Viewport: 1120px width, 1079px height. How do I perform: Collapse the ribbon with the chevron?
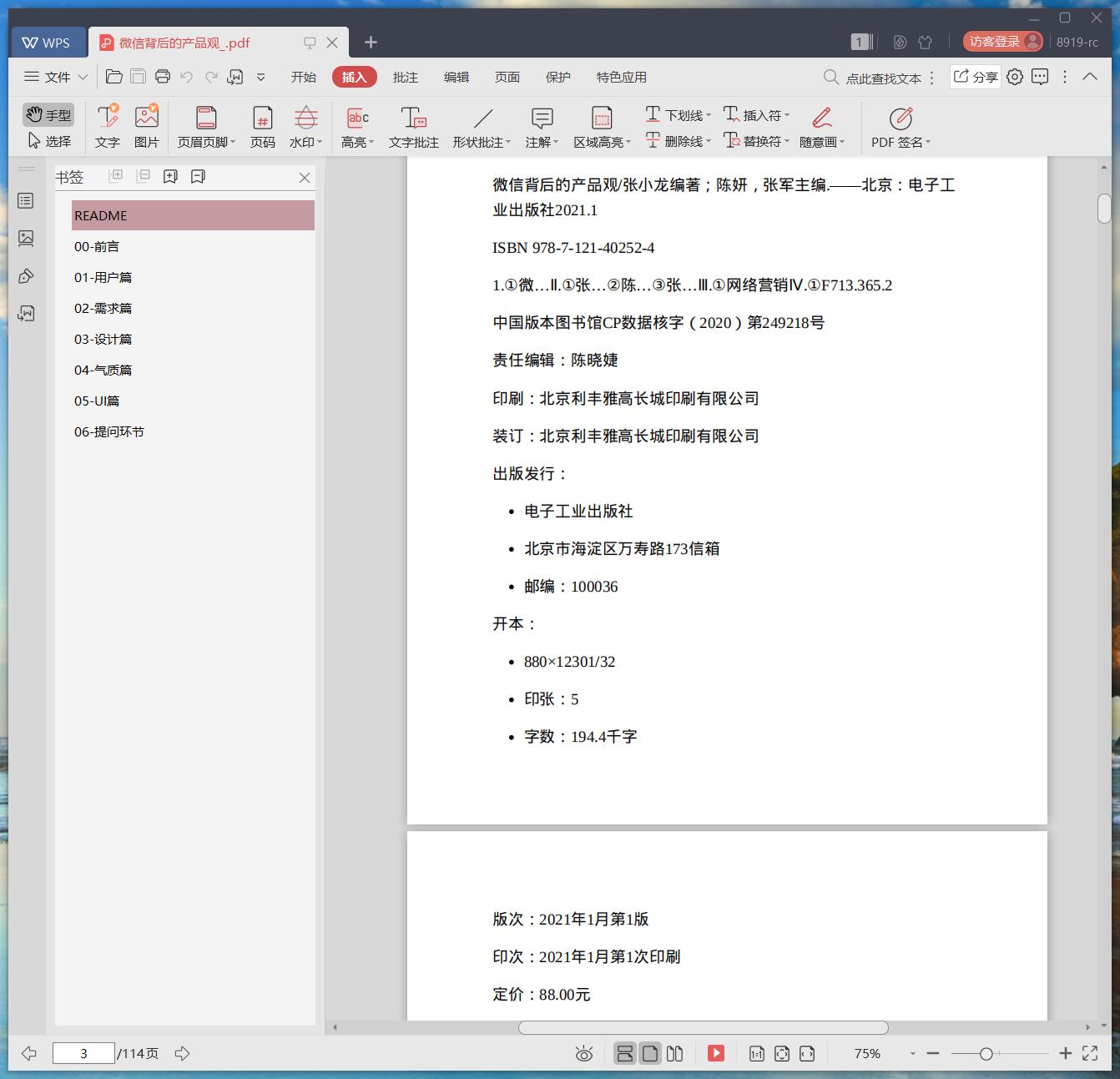pos(1090,76)
